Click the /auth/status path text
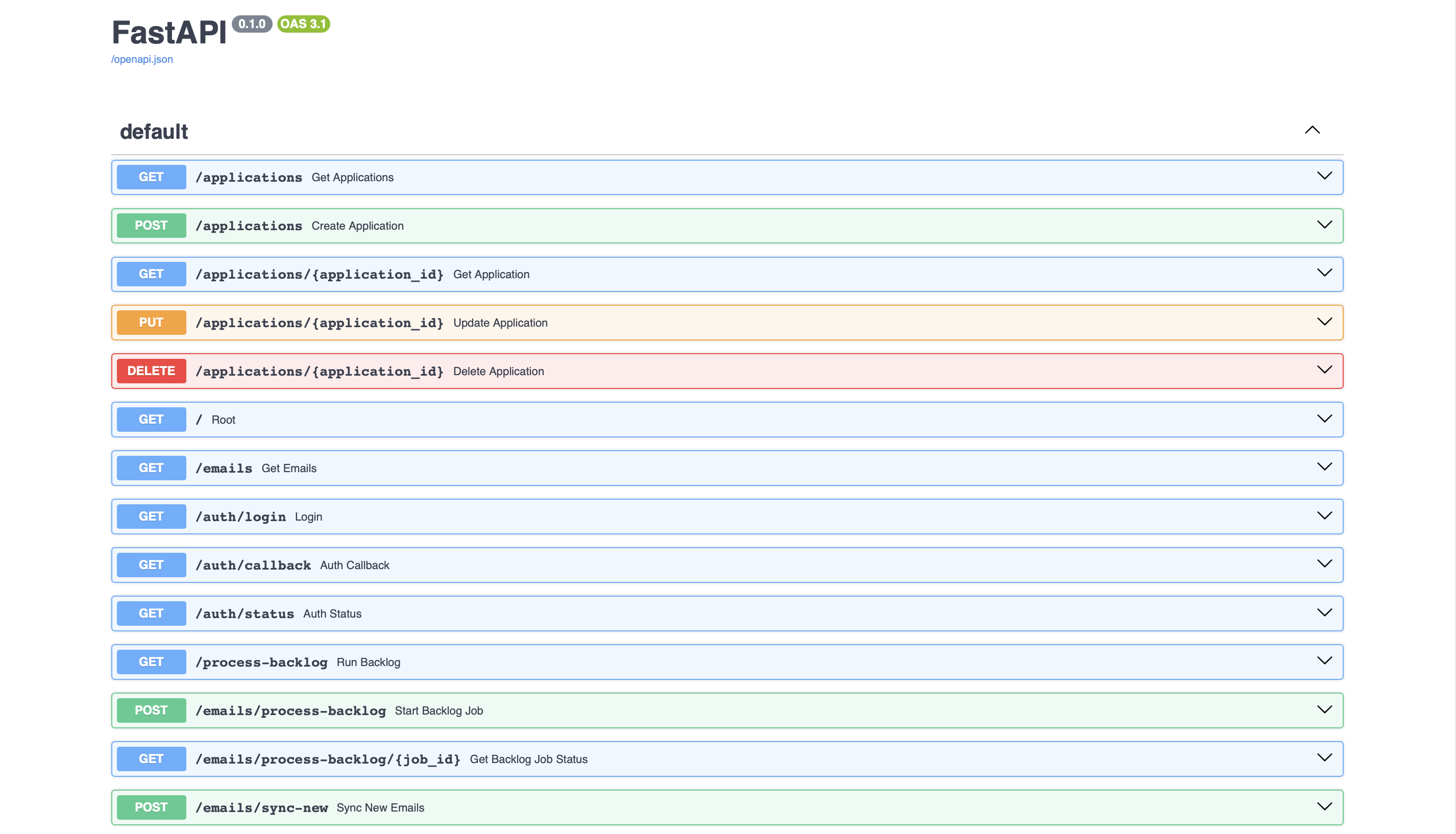The height and width of the screenshot is (834, 1456). (245, 614)
